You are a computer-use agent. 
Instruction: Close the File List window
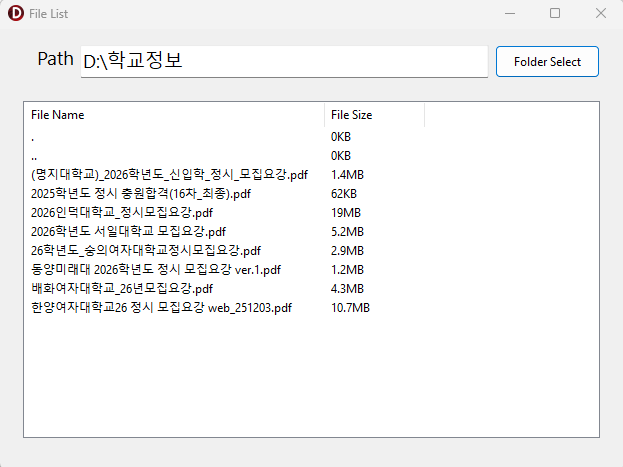tap(601, 14)
